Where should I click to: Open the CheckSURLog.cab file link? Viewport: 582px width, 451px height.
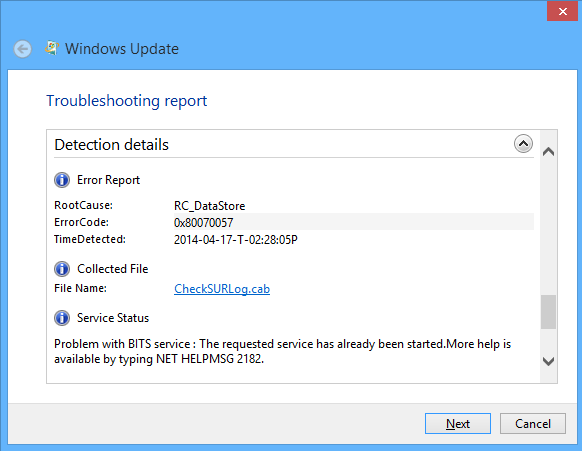[222, 289]
